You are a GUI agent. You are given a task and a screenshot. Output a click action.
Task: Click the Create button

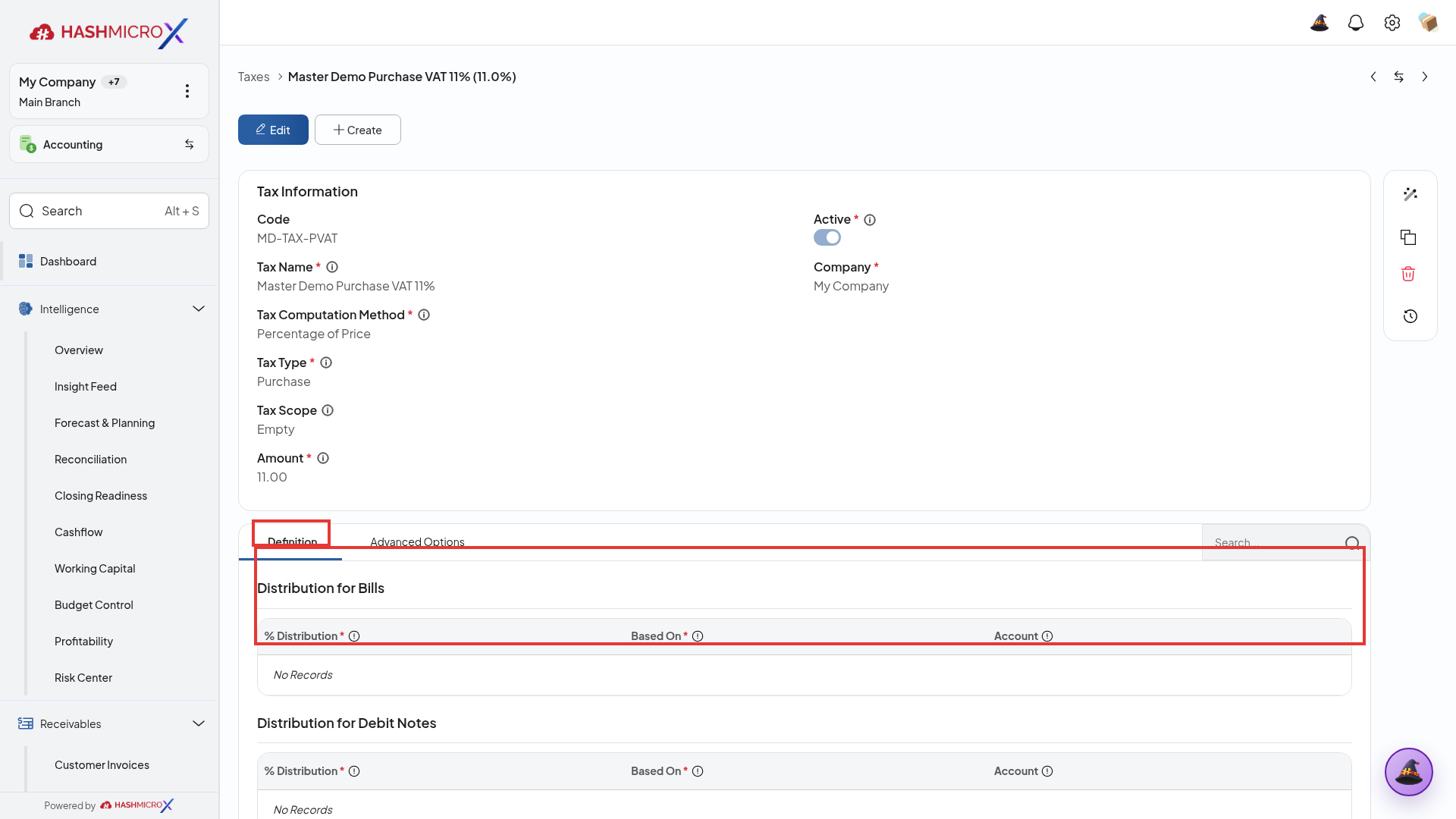click(358, 130)
